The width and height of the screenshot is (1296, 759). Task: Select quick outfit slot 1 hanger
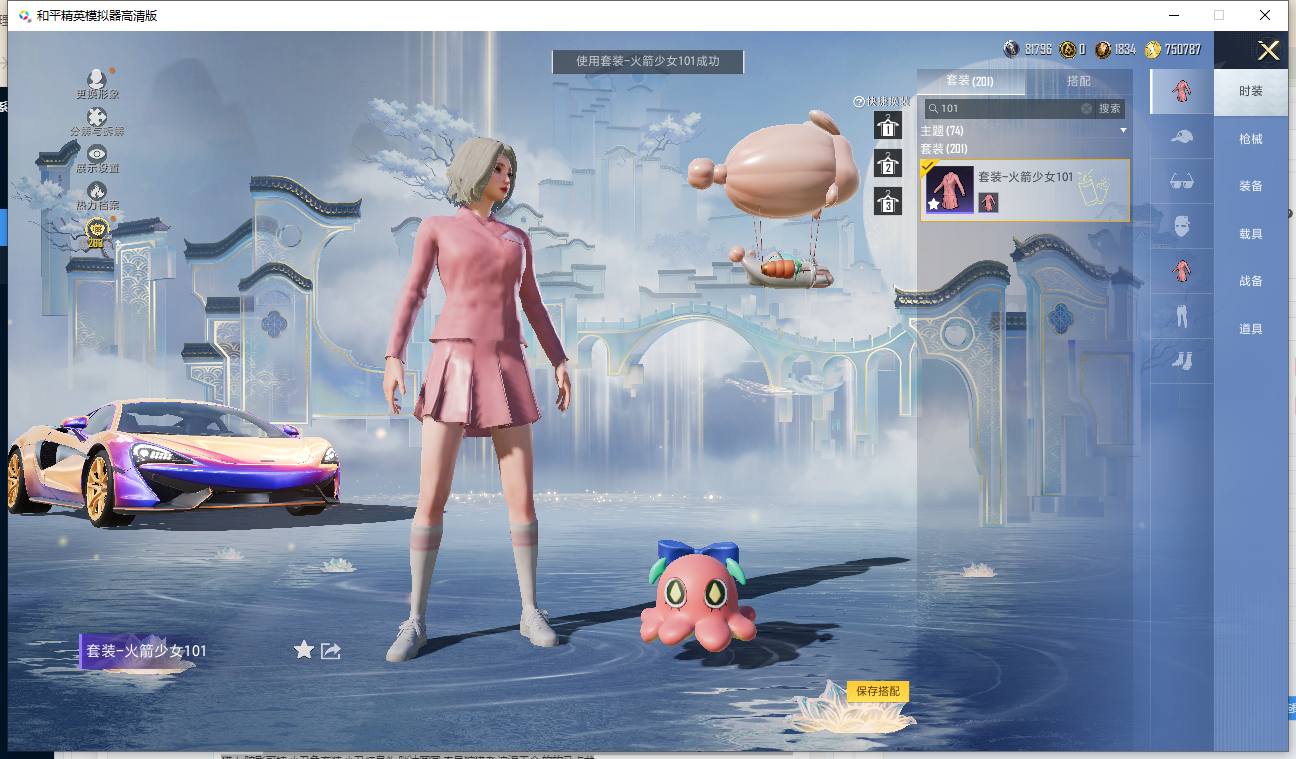coord(888,126)
